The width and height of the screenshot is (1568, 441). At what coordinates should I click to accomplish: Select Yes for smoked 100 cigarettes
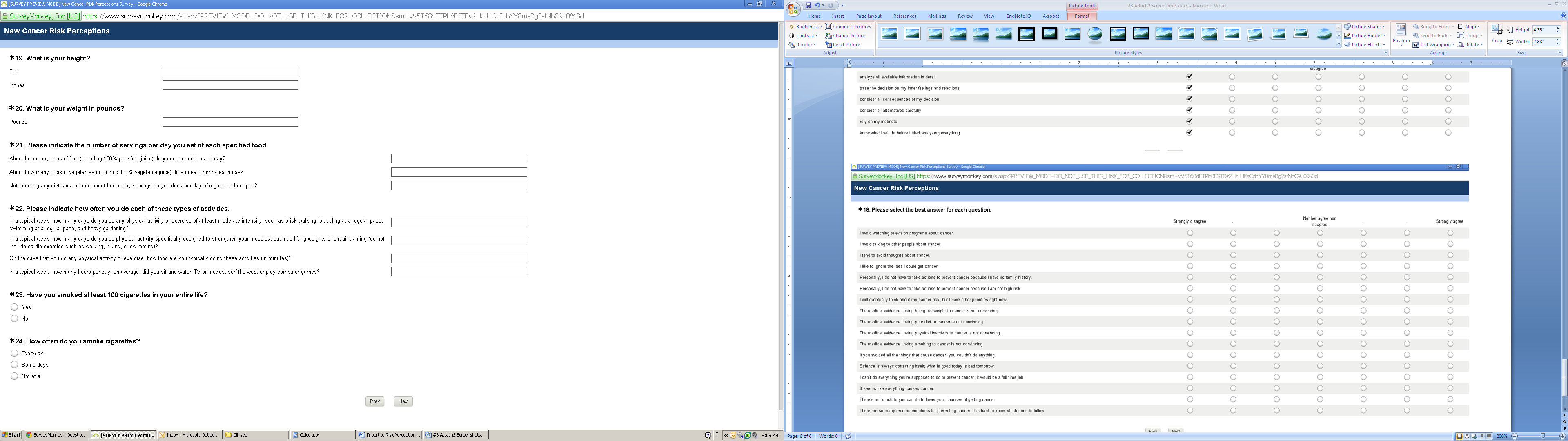point(14,307)
